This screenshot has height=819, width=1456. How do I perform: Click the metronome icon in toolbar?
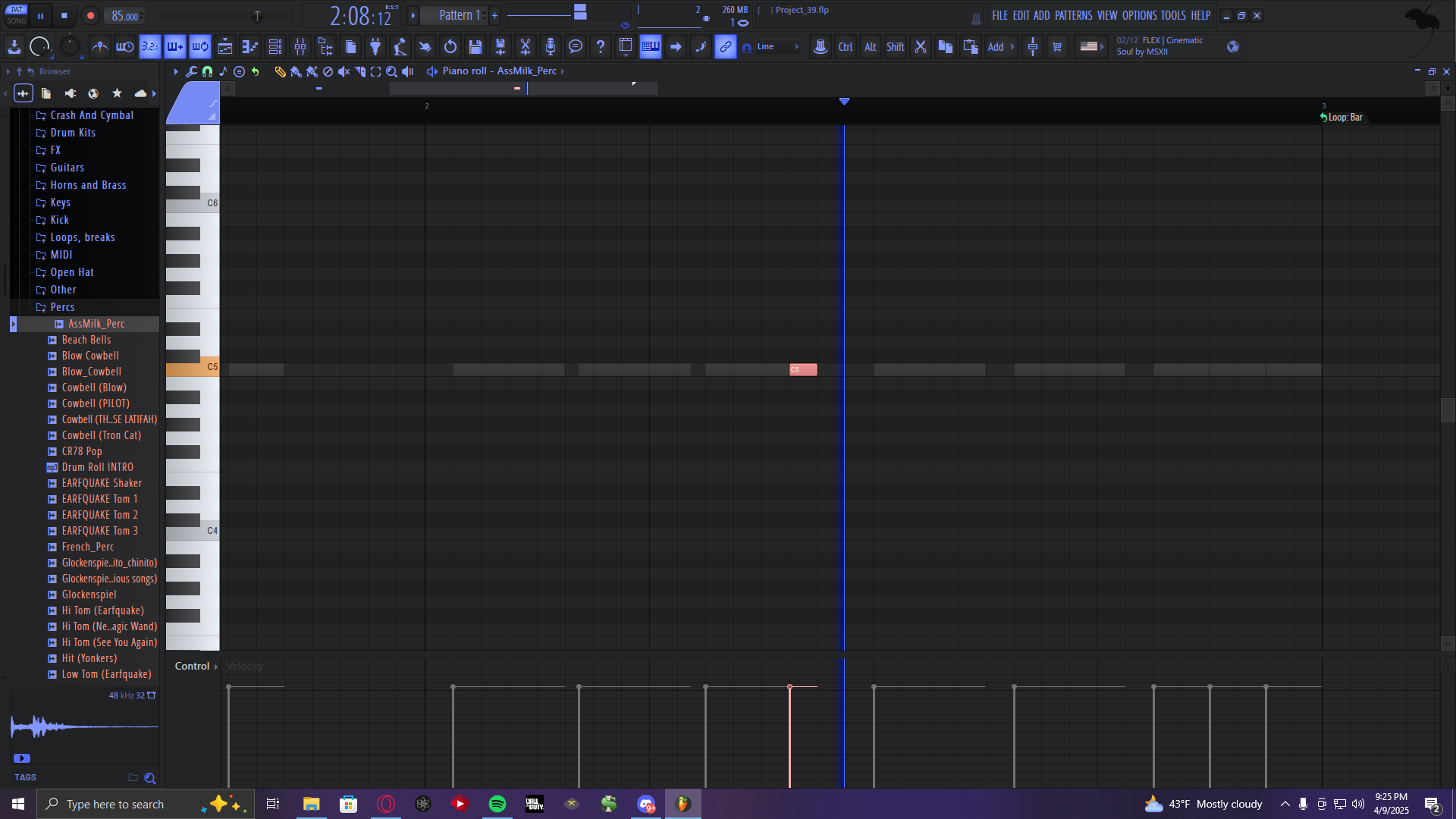[x=99, y=47]
